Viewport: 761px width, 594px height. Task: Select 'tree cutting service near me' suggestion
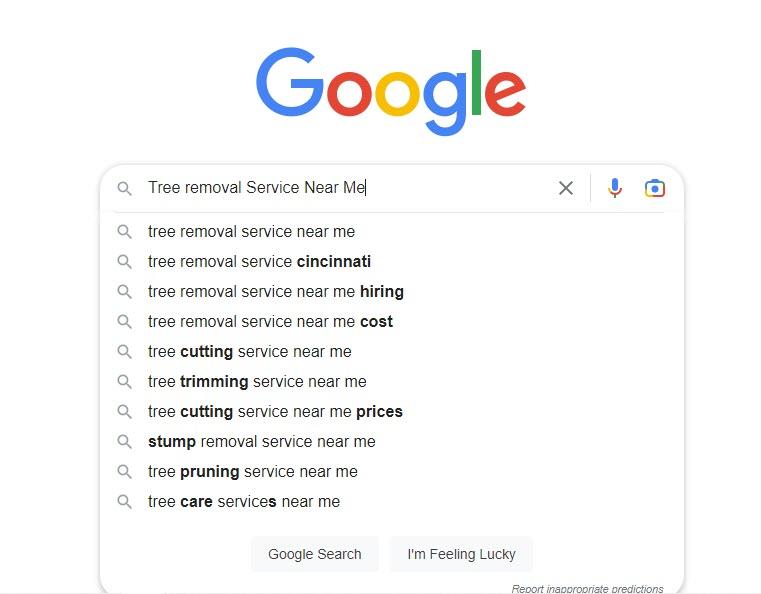point(249,352)
